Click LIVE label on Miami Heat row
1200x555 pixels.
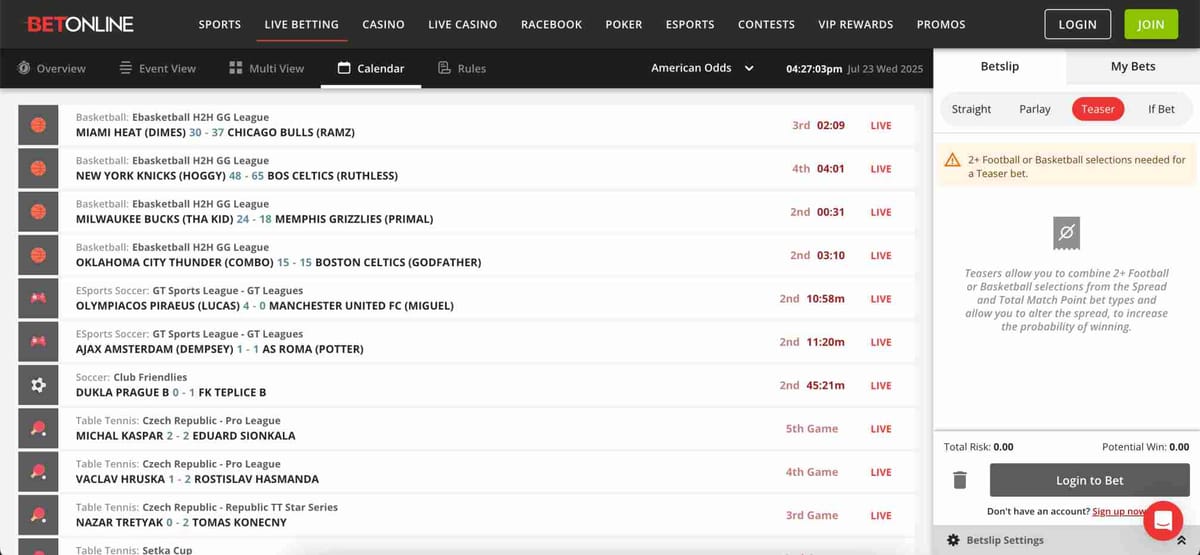(880, 126)
